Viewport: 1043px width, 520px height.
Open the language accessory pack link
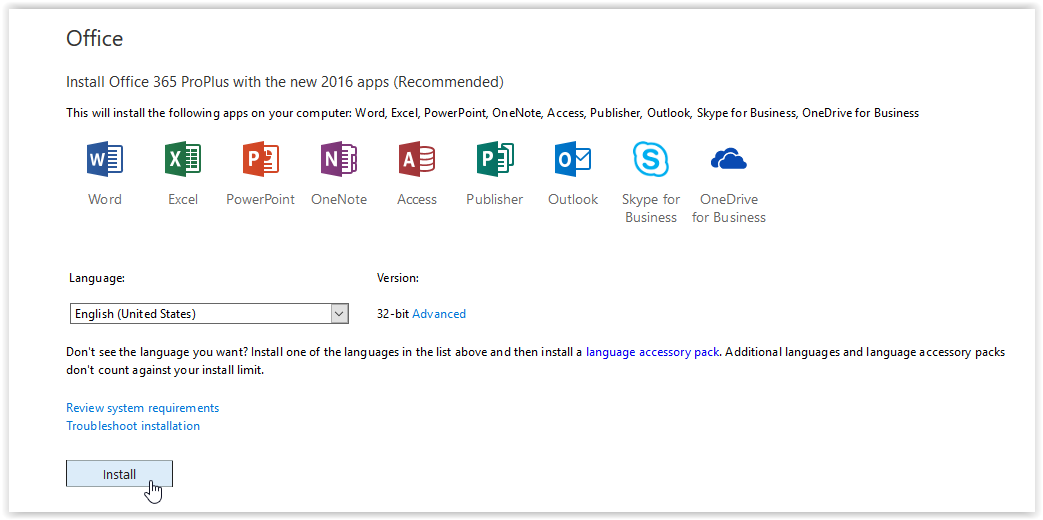click(653, 352)
